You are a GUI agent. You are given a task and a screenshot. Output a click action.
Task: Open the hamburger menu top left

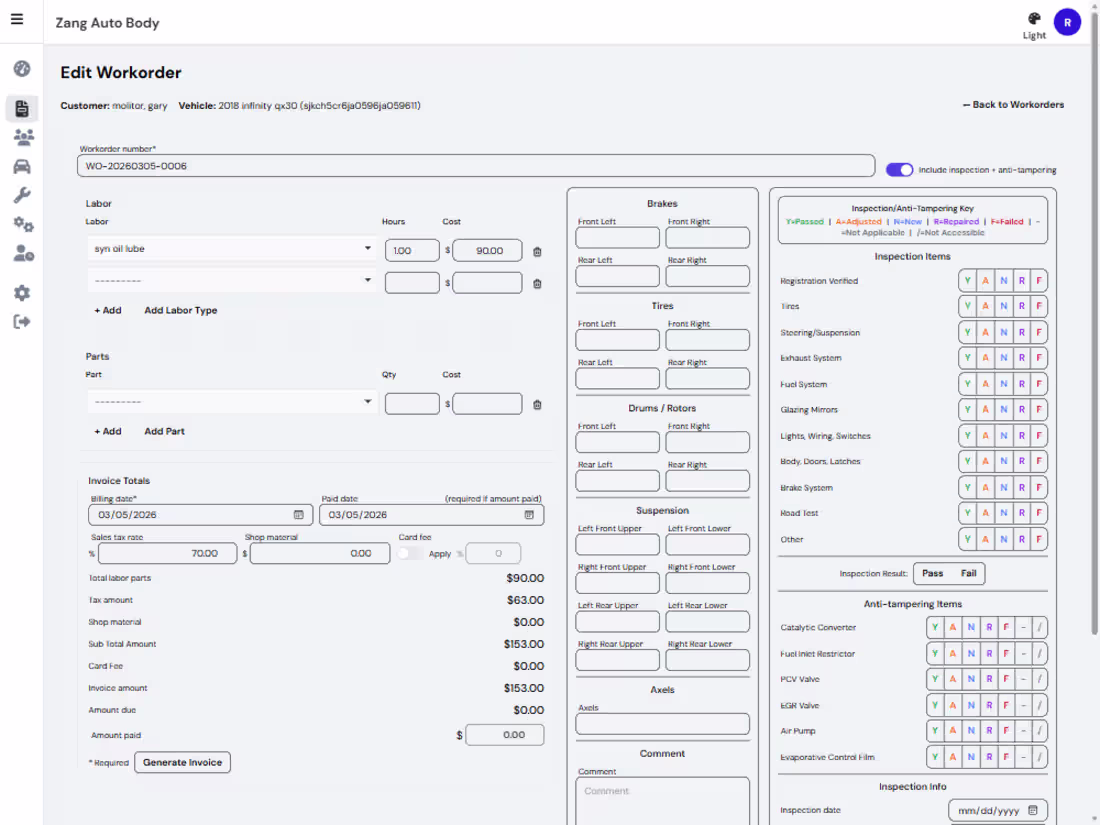17,21
